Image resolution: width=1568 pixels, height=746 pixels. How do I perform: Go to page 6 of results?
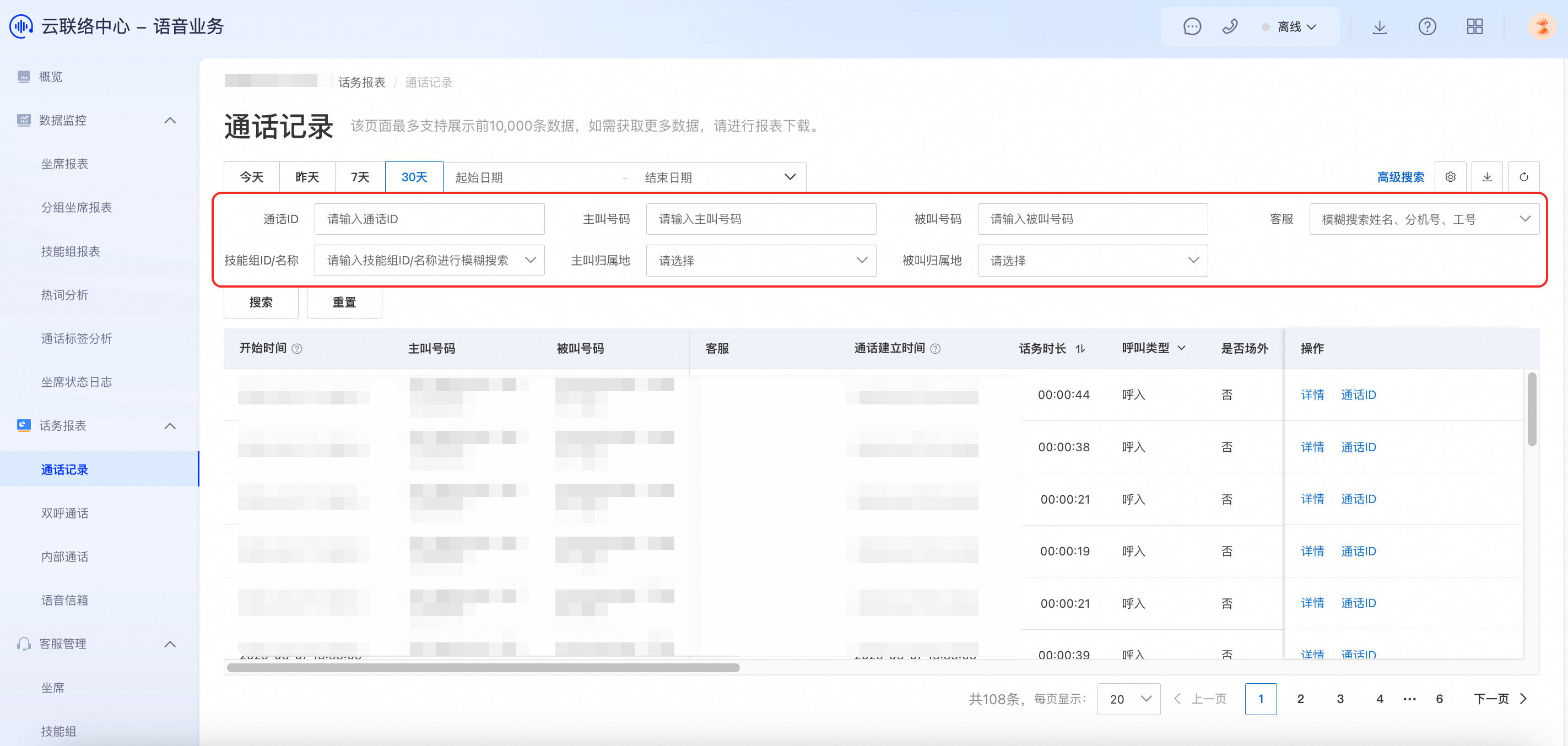(x=1439, y=699)
